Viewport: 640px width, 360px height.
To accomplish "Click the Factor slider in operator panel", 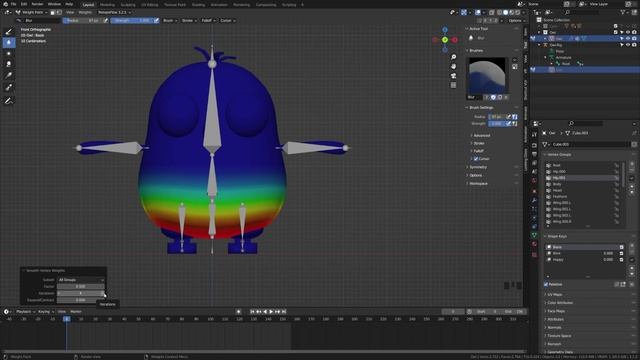I will point(81,287).
